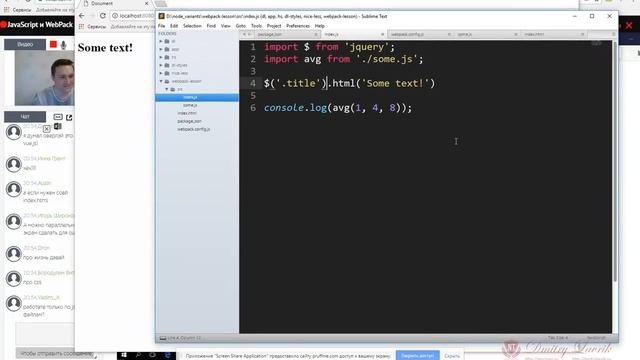Expand the nice-less folder arrow
This screenshot has height=360, width=640.
(161, 73)
